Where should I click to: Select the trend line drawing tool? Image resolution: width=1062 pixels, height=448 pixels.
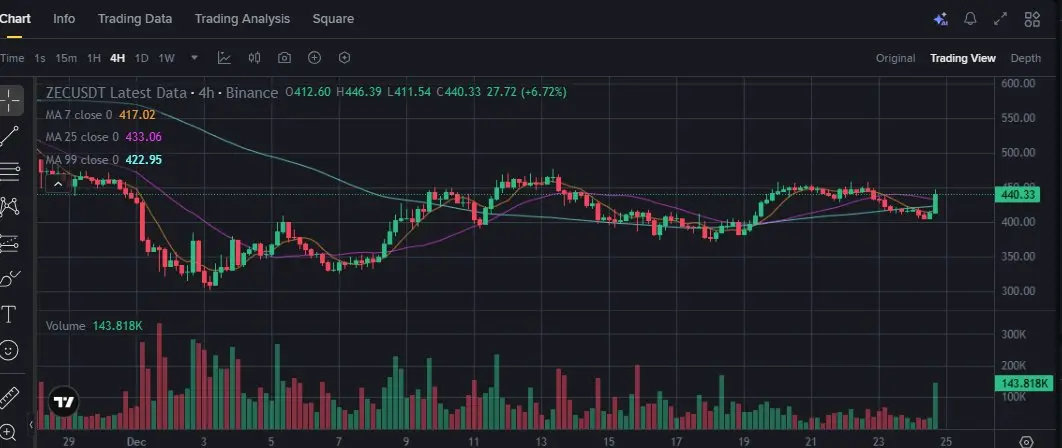pyautogui.click(x=10, y=135)
